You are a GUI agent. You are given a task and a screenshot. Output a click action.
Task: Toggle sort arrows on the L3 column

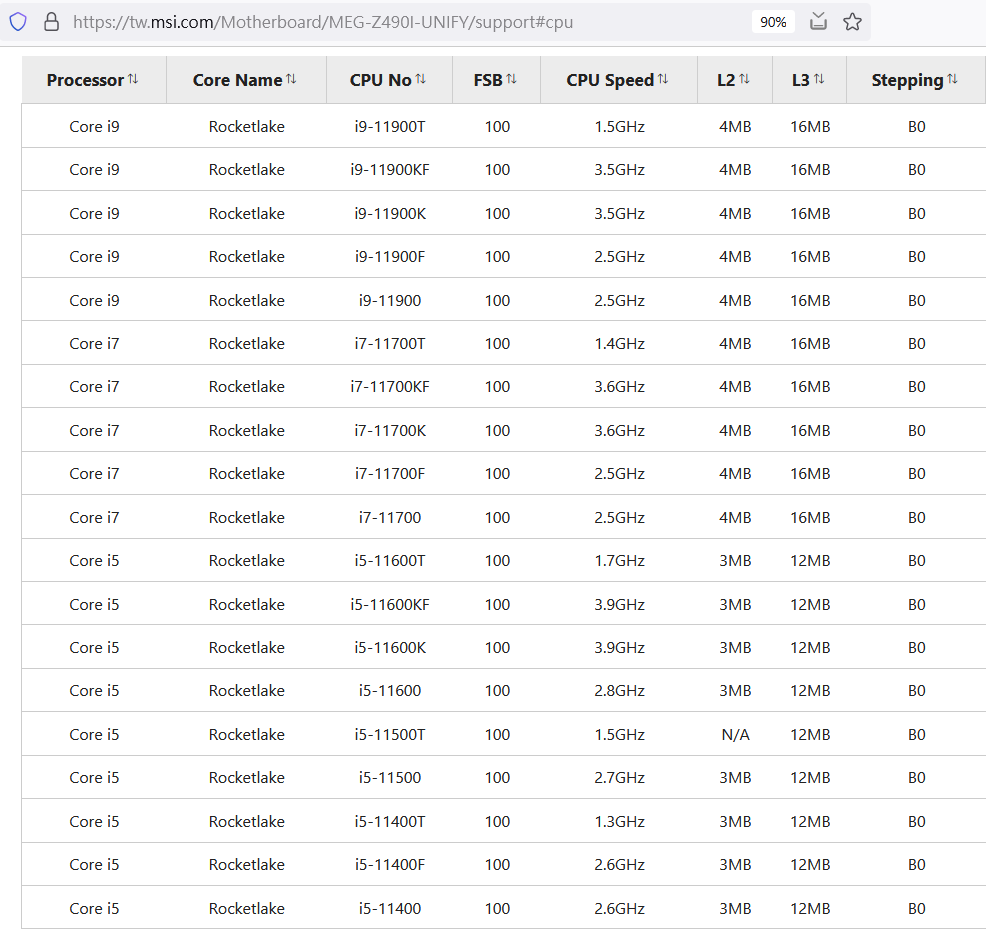point(819,79)
